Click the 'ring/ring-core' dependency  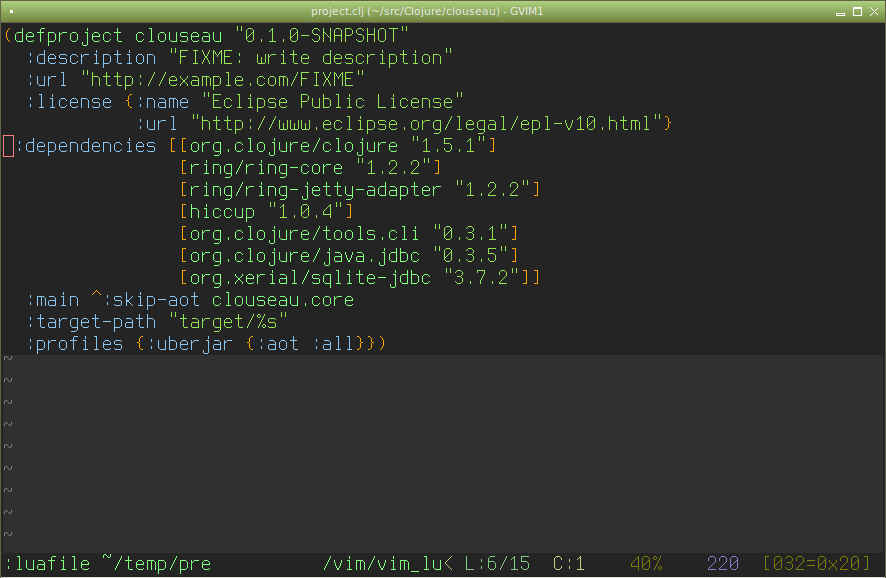pyautogui.click(x=267, y=168)
